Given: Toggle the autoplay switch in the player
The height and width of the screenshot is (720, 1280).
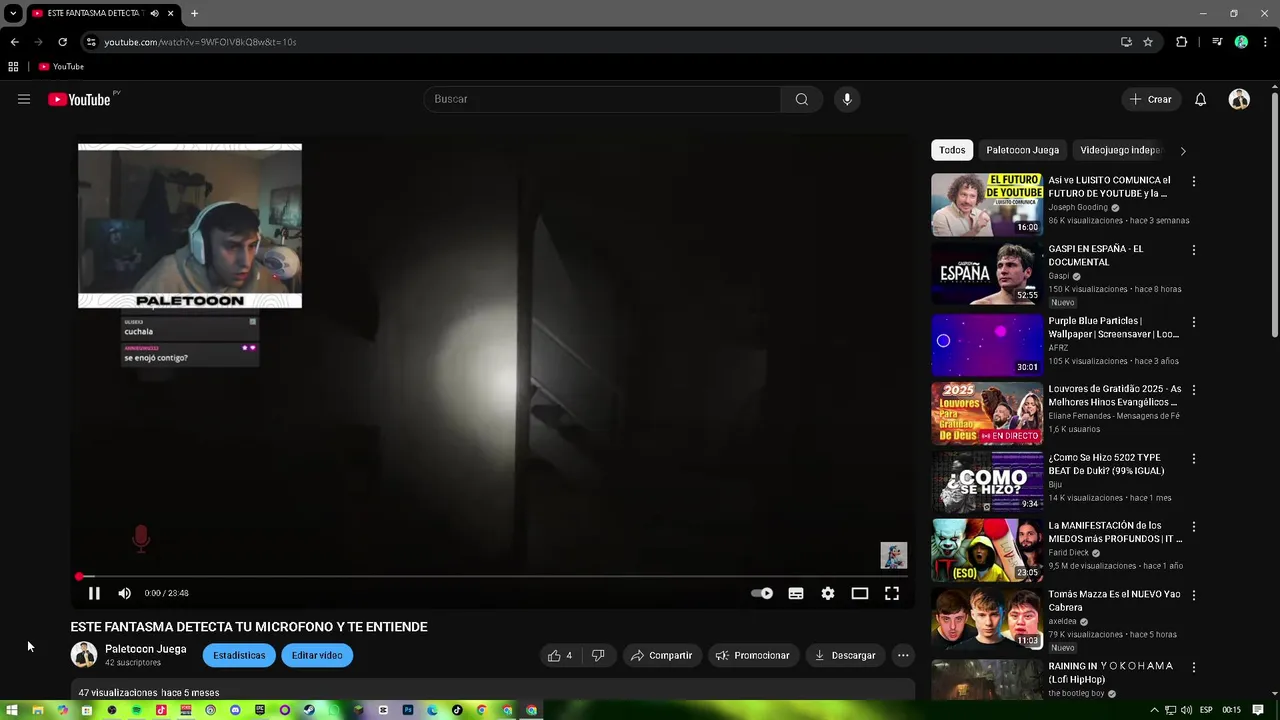Looking at the screenshot, I should [x=762, y=593].
